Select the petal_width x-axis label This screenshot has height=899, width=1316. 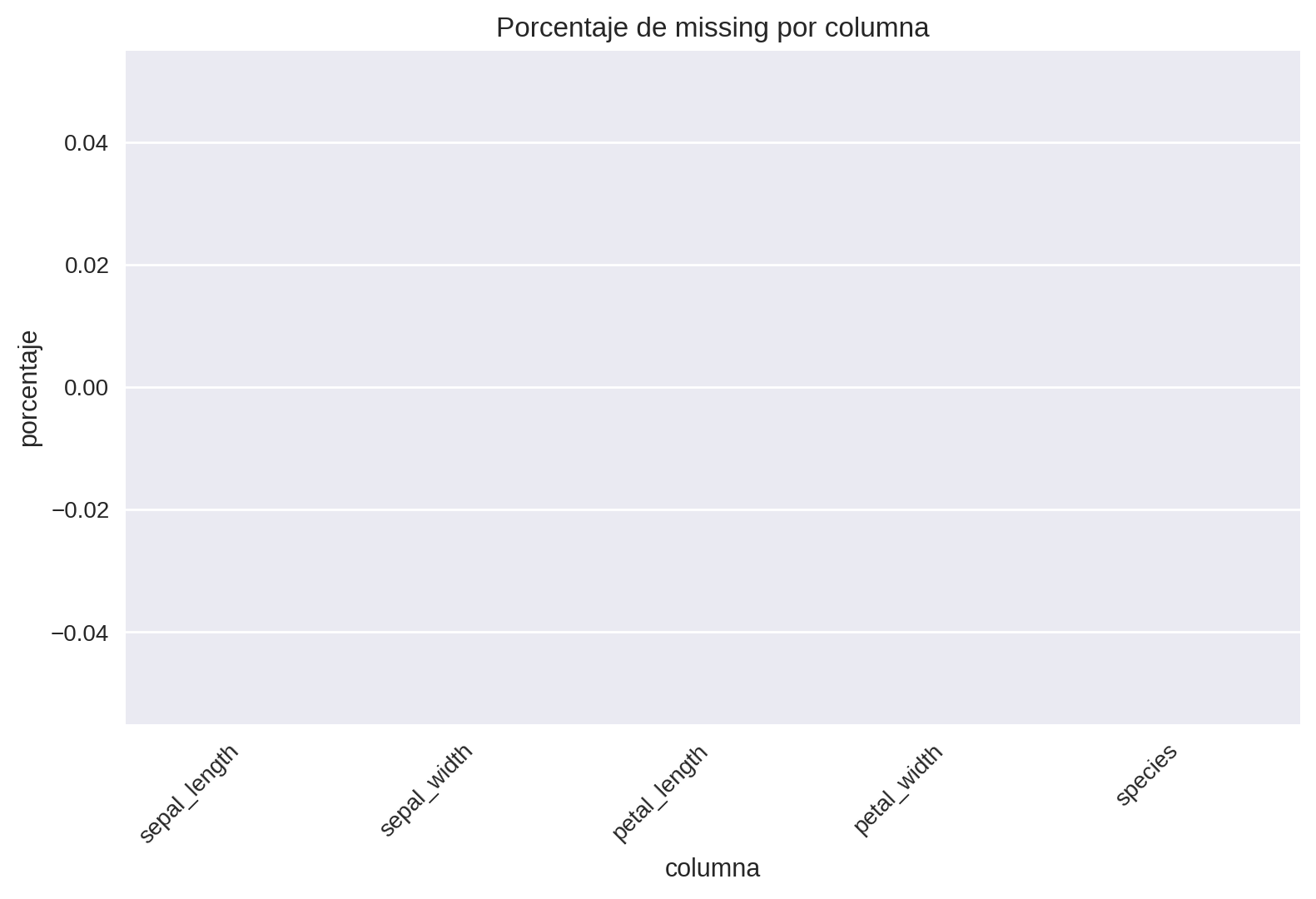pyautogui.click(x=898, y=789)
